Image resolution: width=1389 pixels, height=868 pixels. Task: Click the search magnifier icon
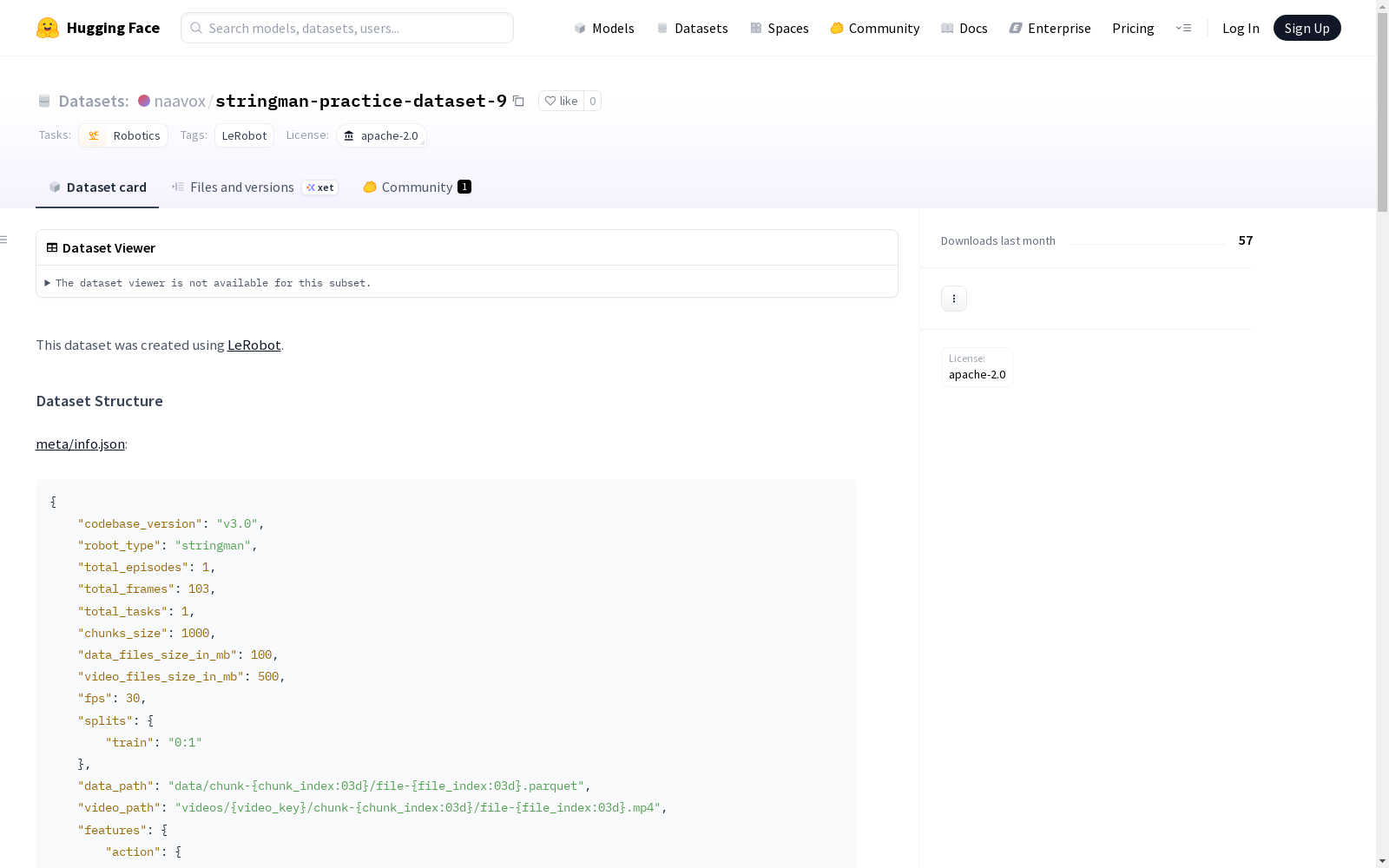click(x=196, y=28)
